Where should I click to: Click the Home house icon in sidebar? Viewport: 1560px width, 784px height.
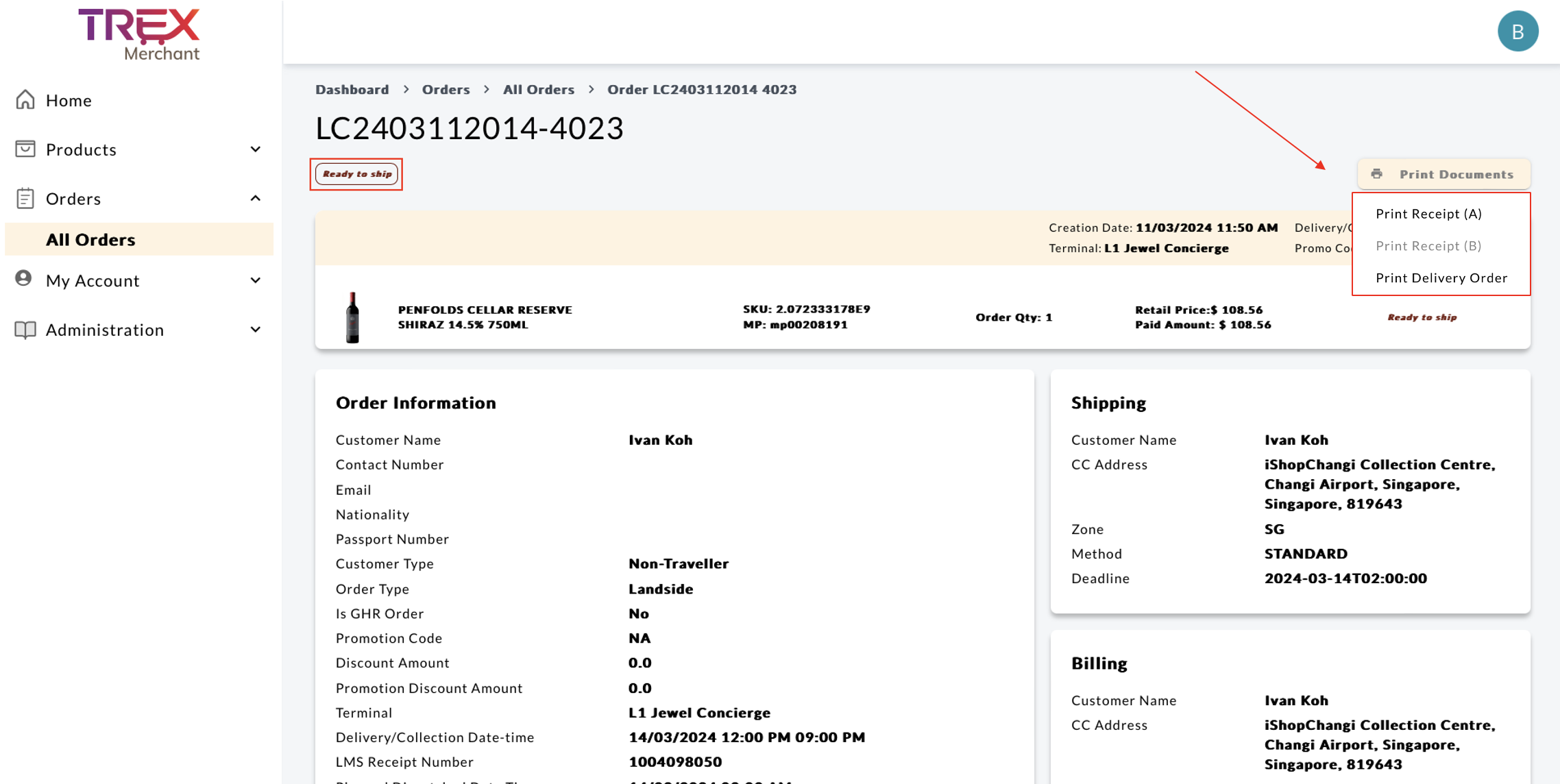click(x=25, y=100)
